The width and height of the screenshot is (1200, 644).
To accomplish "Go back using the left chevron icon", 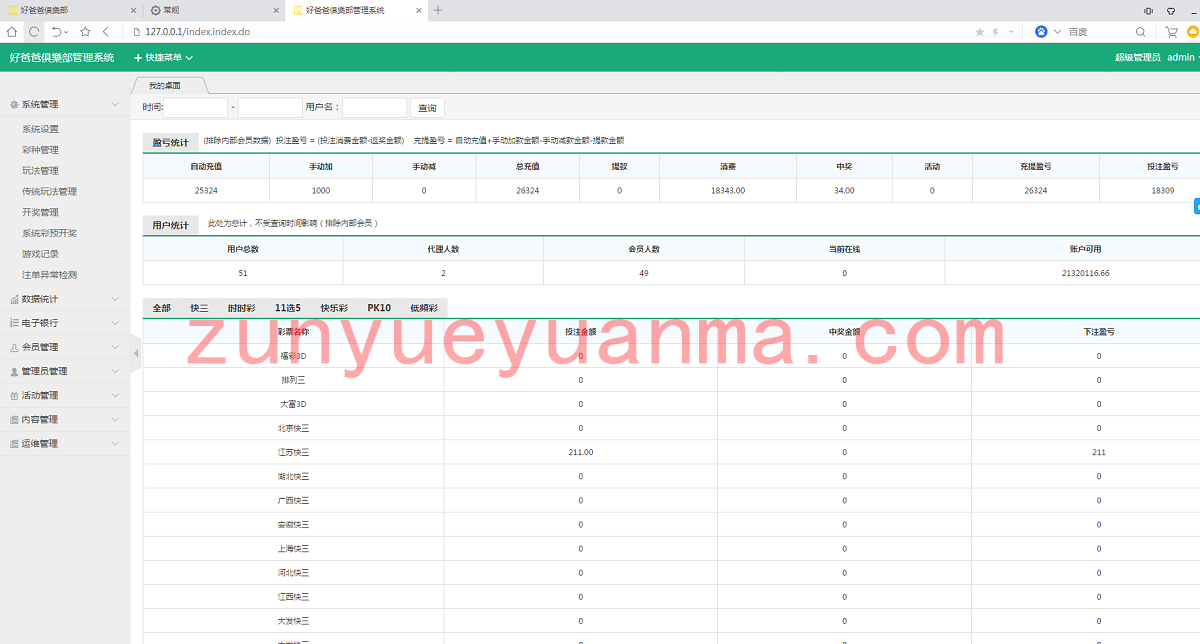I will [x=106, y=32].
